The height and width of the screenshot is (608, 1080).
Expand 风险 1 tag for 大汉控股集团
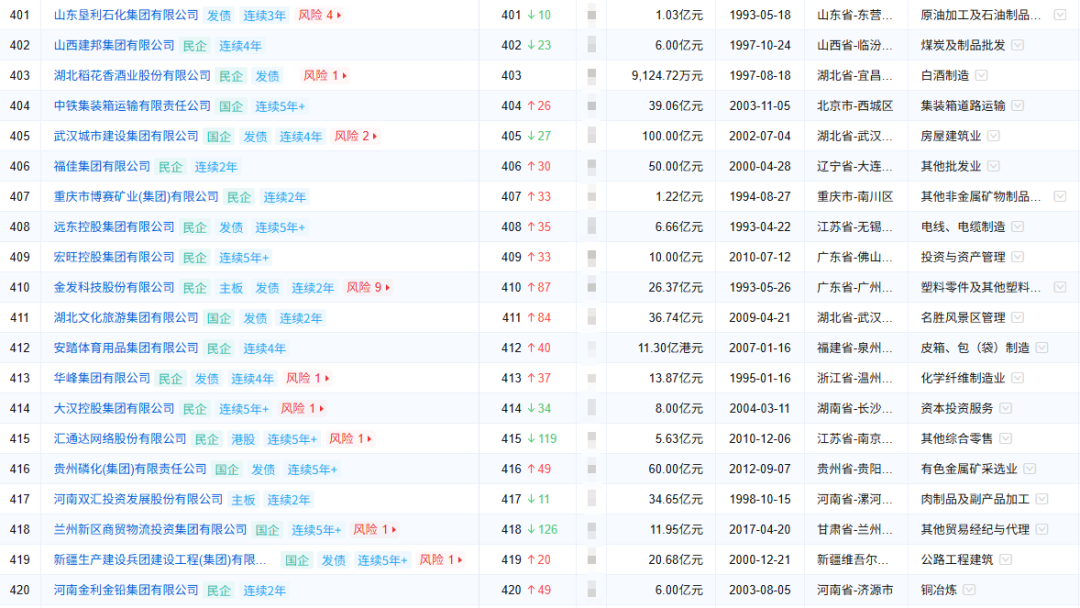tap(302, 408)
